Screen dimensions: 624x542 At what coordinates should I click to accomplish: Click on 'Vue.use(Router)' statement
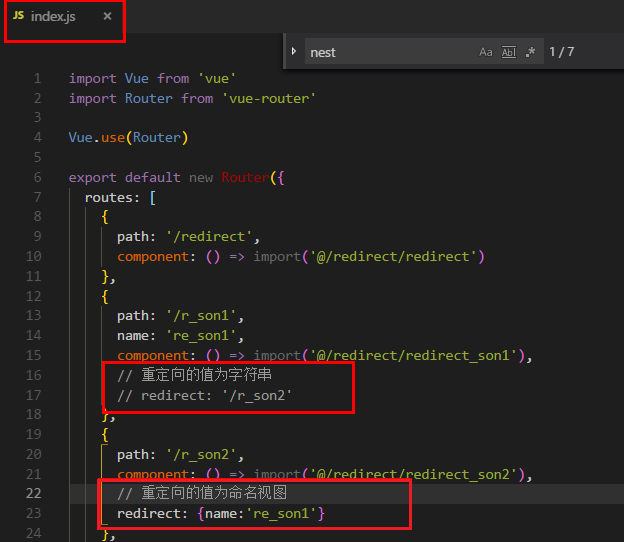(128, 138)
